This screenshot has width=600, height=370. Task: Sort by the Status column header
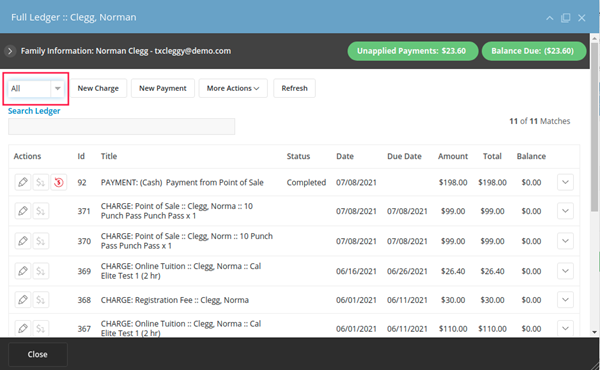[298, 156]
